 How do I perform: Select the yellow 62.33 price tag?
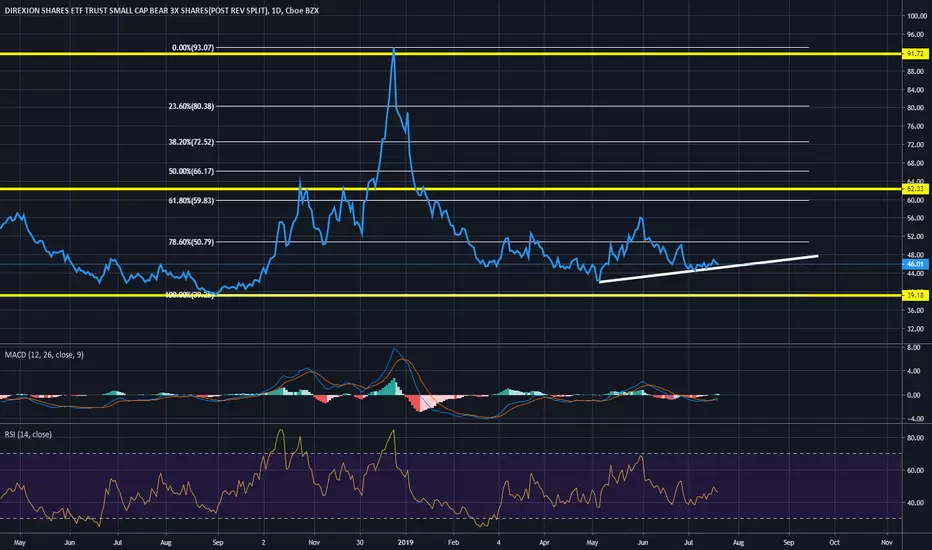(x=915, y=189)
